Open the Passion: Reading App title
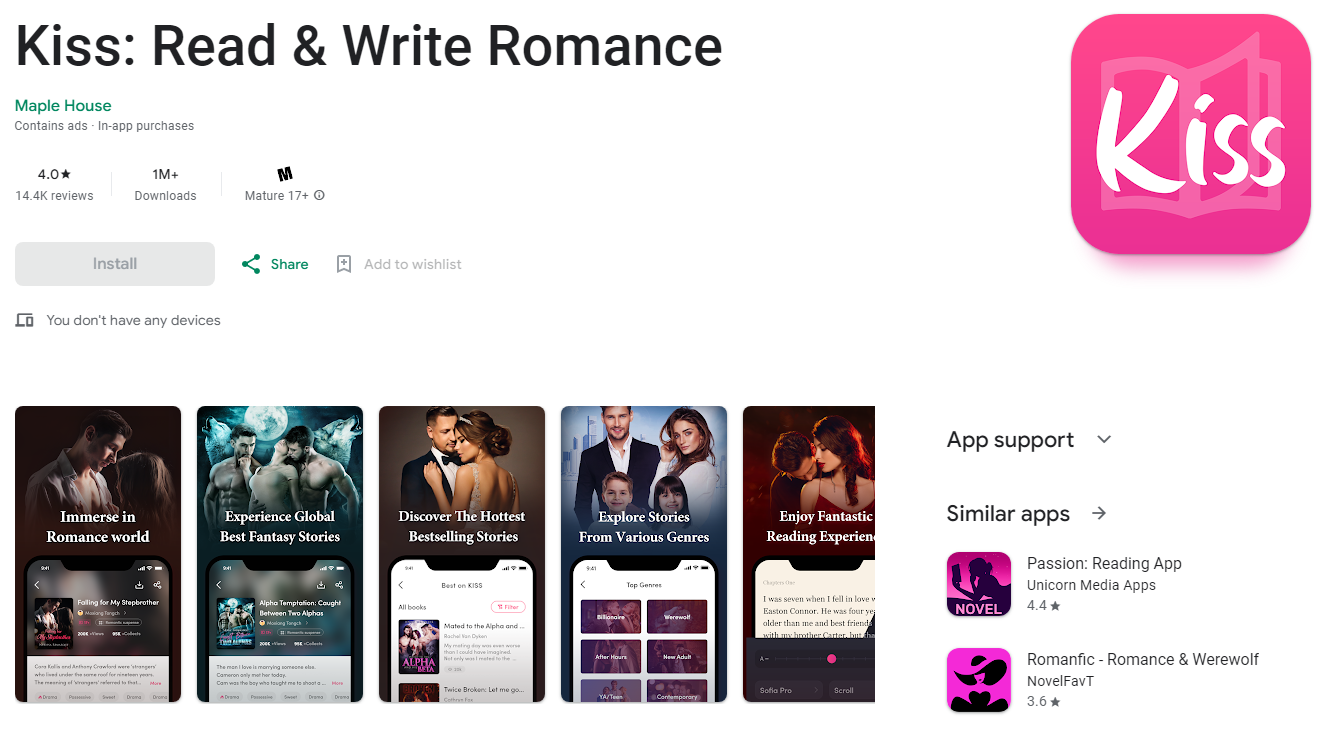This screenshot has height=730, width=1324. [x=1104, y=563]
